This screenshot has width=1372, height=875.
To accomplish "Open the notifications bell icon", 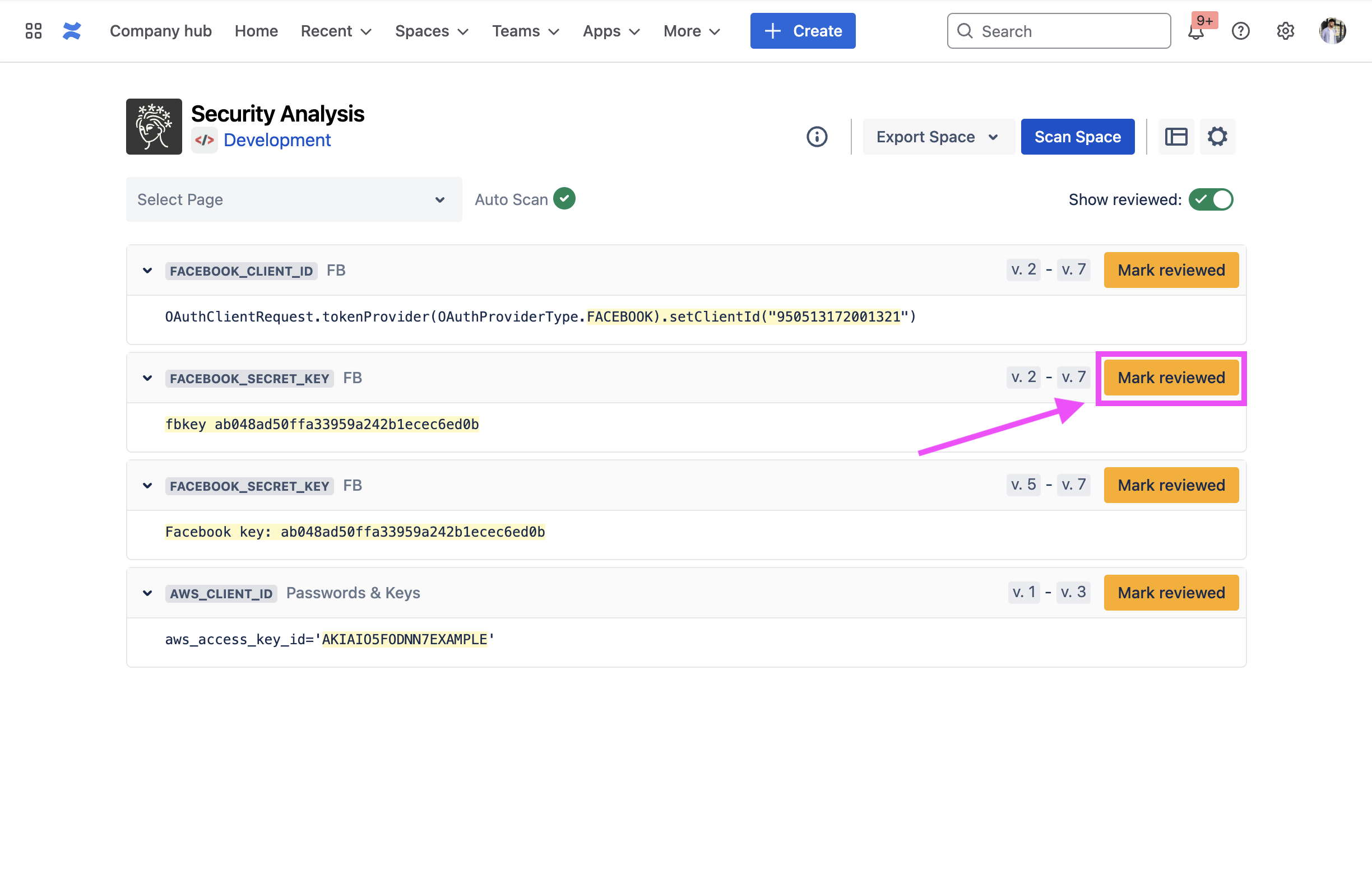I will (1195, 31).
